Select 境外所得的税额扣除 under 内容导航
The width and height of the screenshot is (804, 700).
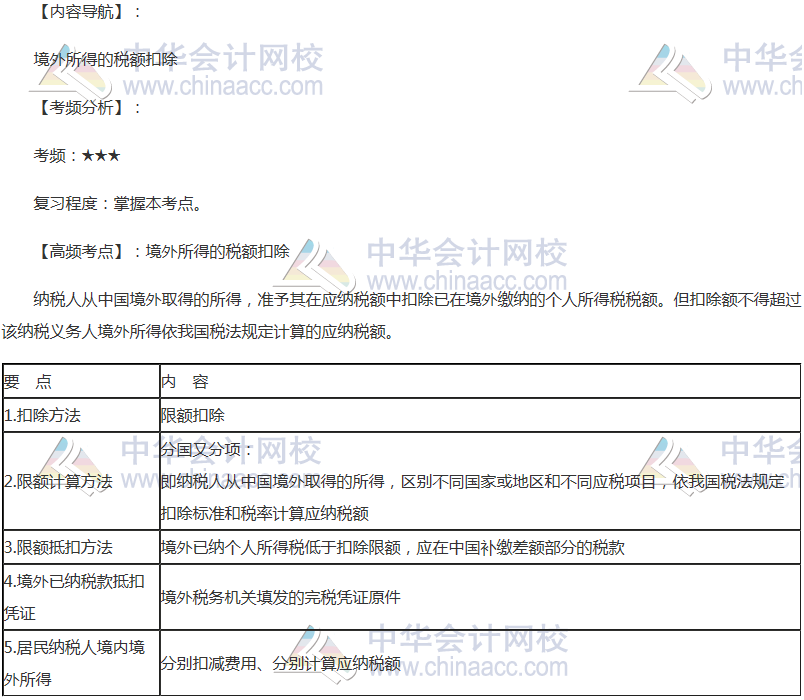(x=105, y=59)
